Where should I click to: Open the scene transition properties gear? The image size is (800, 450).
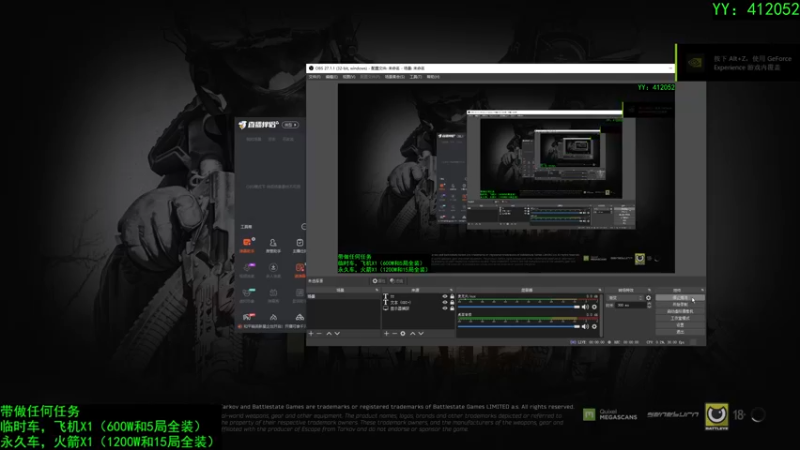click(648, 298)
